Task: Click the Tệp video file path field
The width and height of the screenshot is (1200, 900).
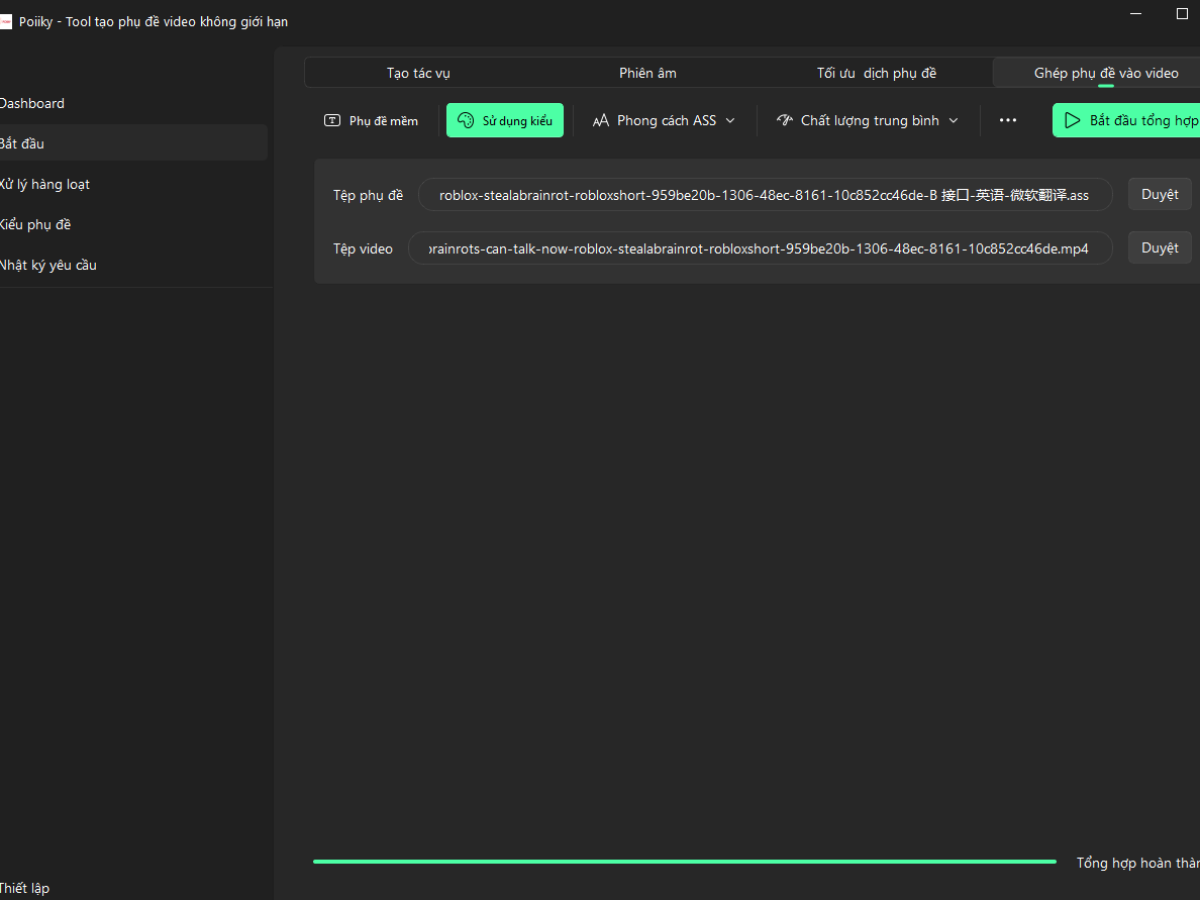Action: 759,248
